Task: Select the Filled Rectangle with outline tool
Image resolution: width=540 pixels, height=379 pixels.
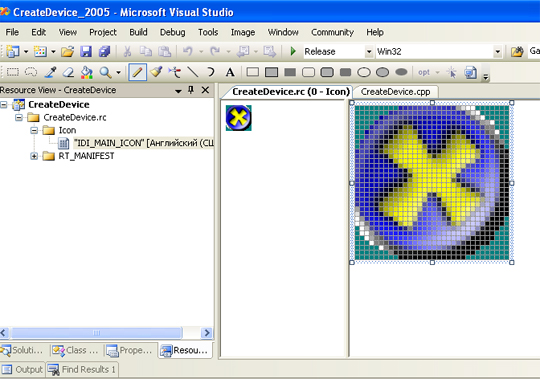Action: (271, 72)
